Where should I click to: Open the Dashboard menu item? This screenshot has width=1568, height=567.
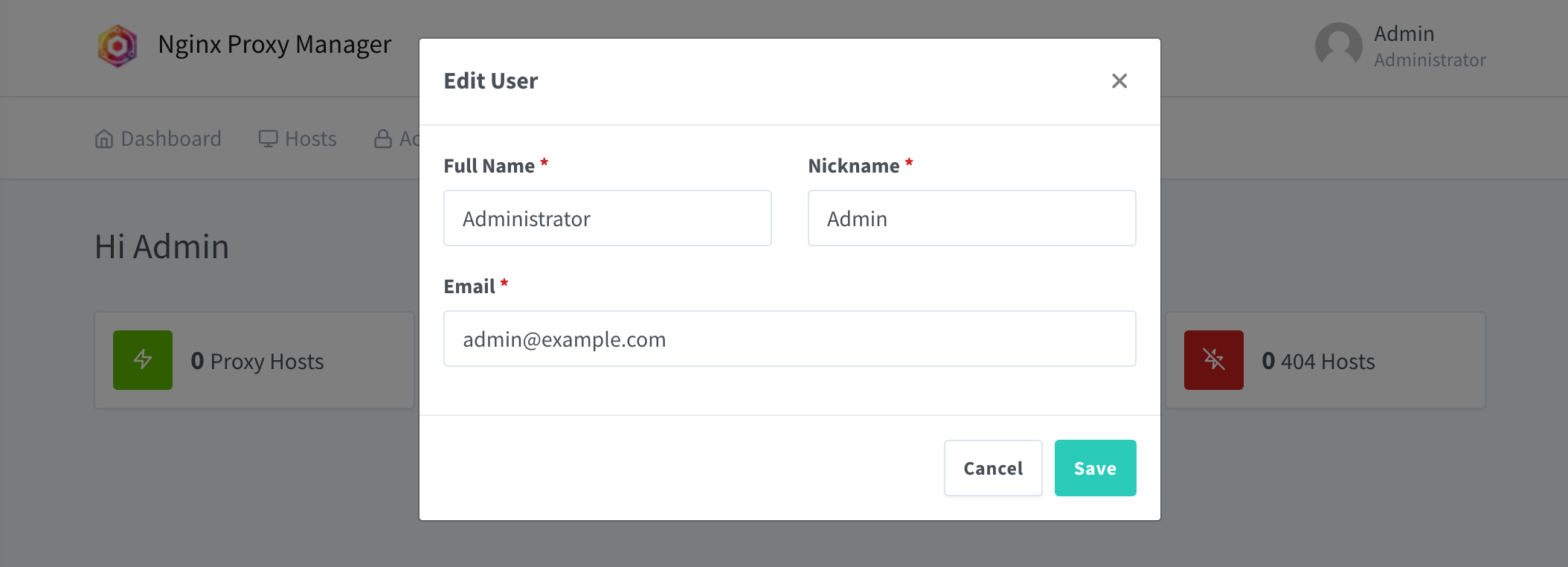(x=158, y=139)
